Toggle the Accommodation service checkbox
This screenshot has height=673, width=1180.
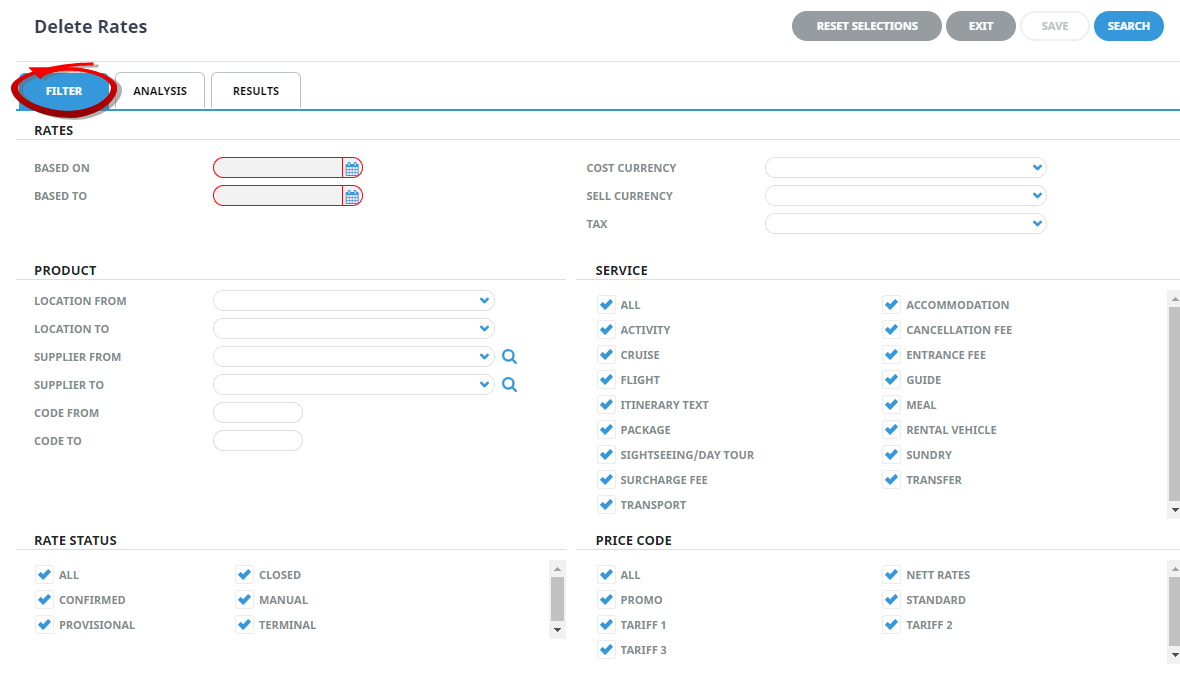point(892,305)
